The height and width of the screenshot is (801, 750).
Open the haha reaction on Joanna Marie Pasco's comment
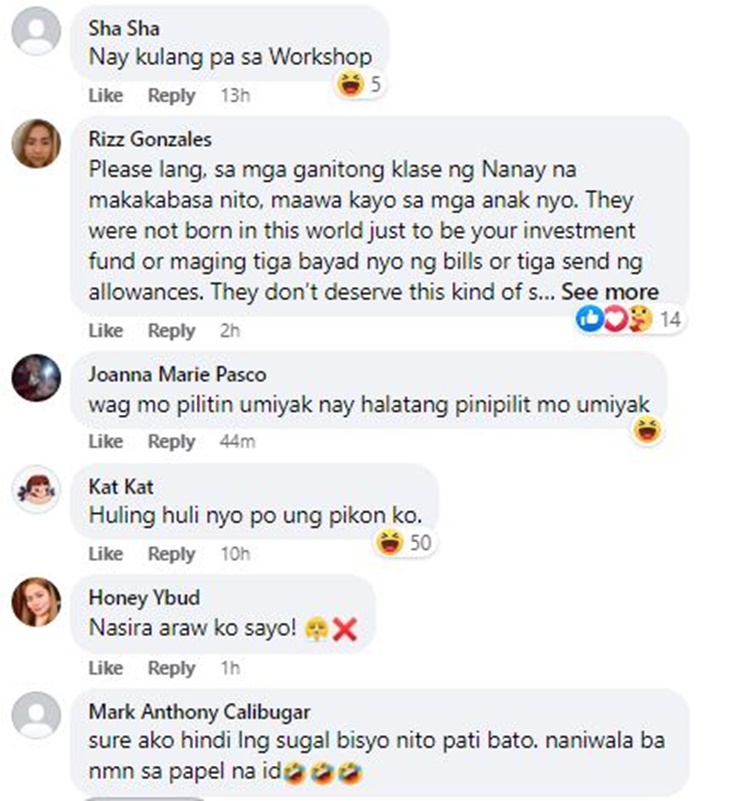647,429
